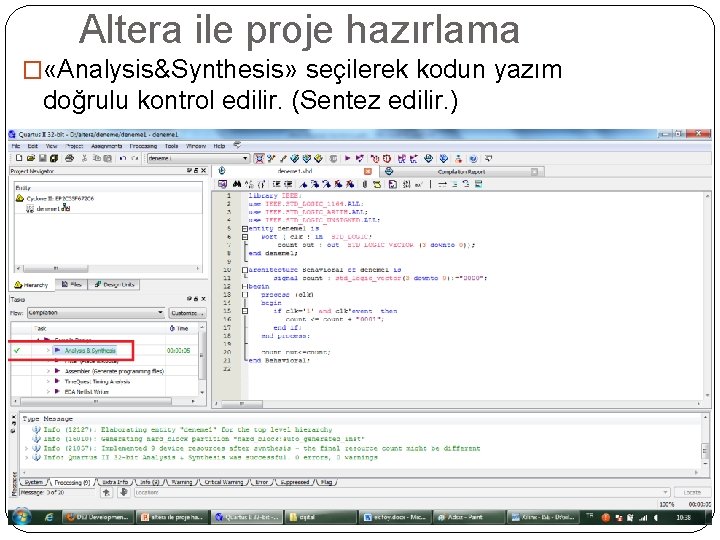Click the up arrow icon in message bar
Image resolution: width=720 pixels, height=540 pixels.
pyautogui.click(x=107, y=492)
